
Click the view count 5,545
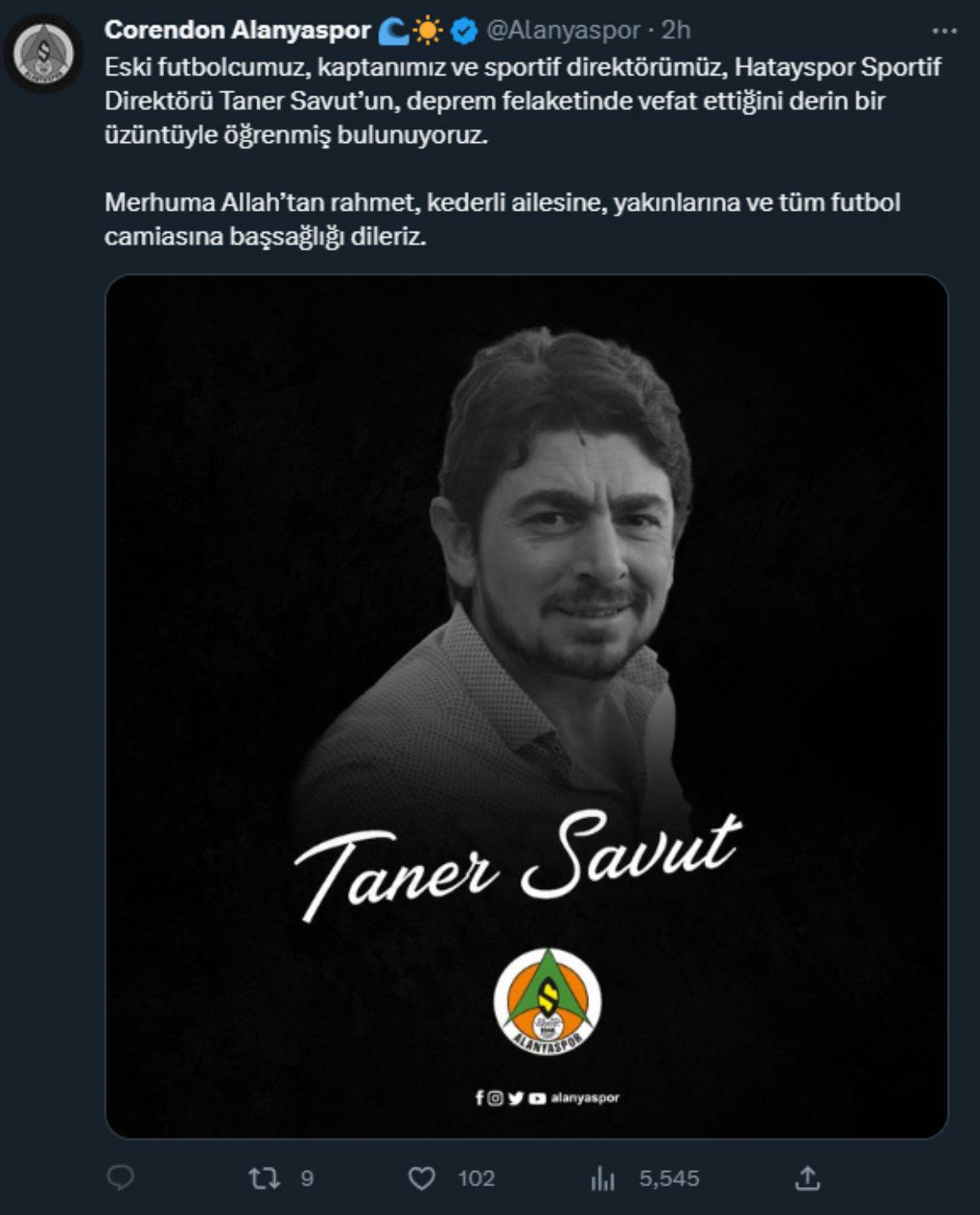tap(669, 1178)
